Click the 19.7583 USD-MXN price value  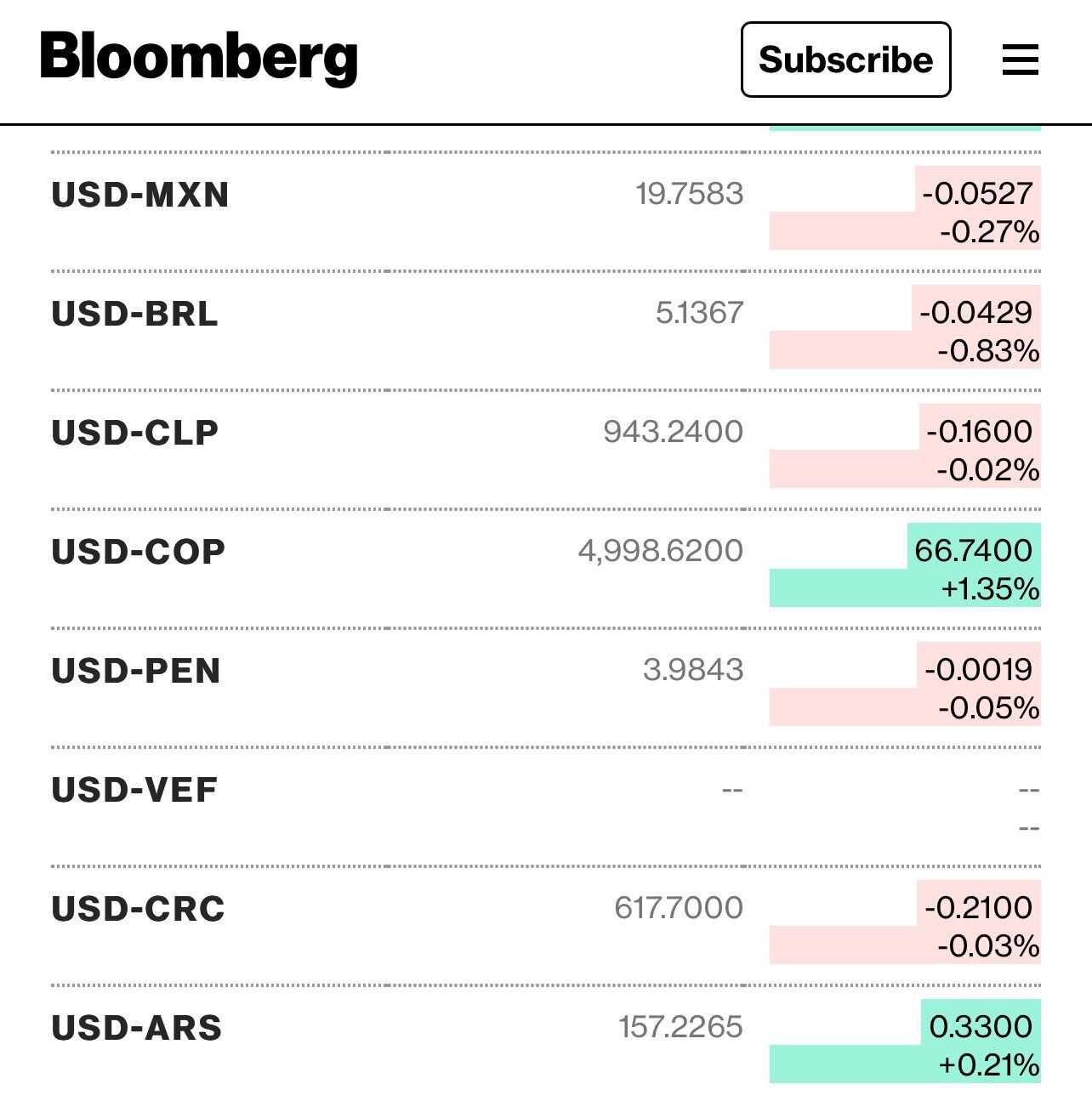(x=690, y=196)
